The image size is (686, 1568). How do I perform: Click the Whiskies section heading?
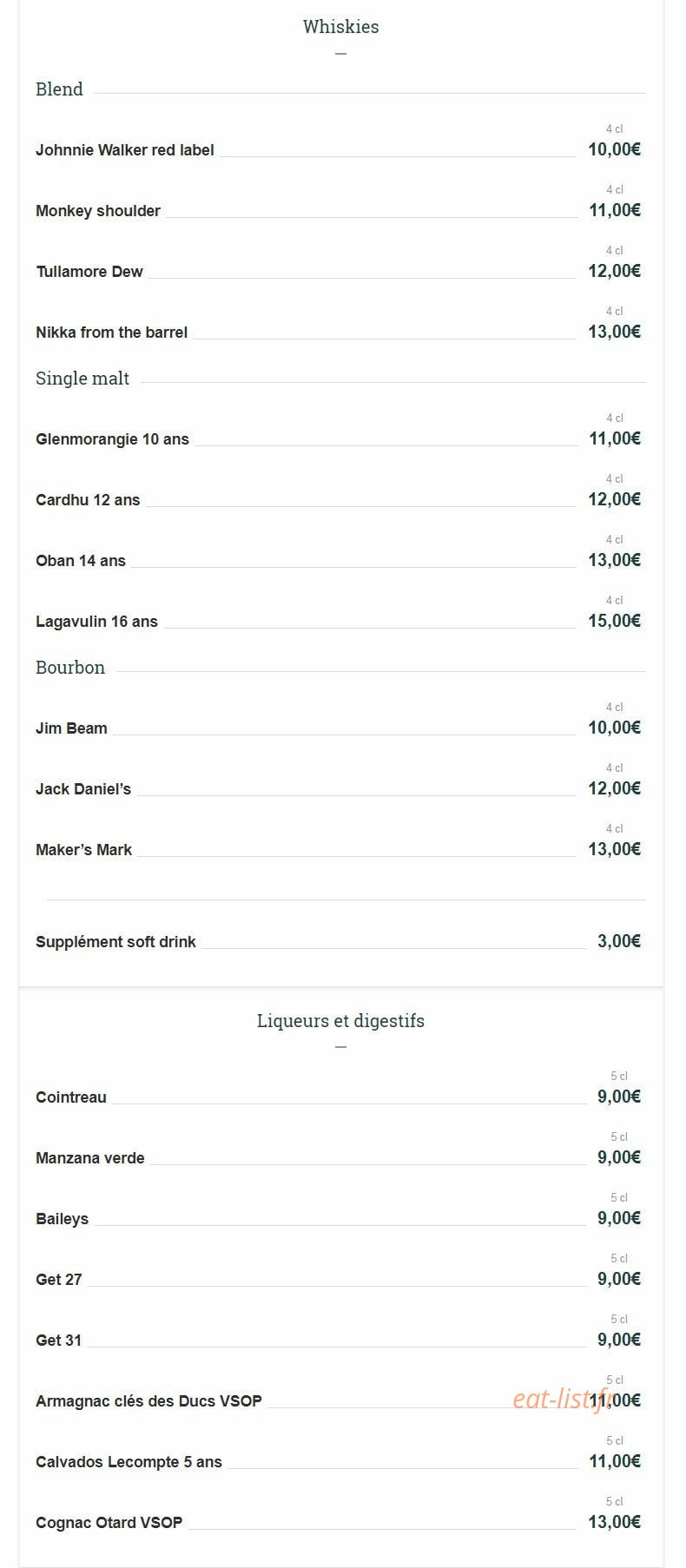[x=340, y=27]
